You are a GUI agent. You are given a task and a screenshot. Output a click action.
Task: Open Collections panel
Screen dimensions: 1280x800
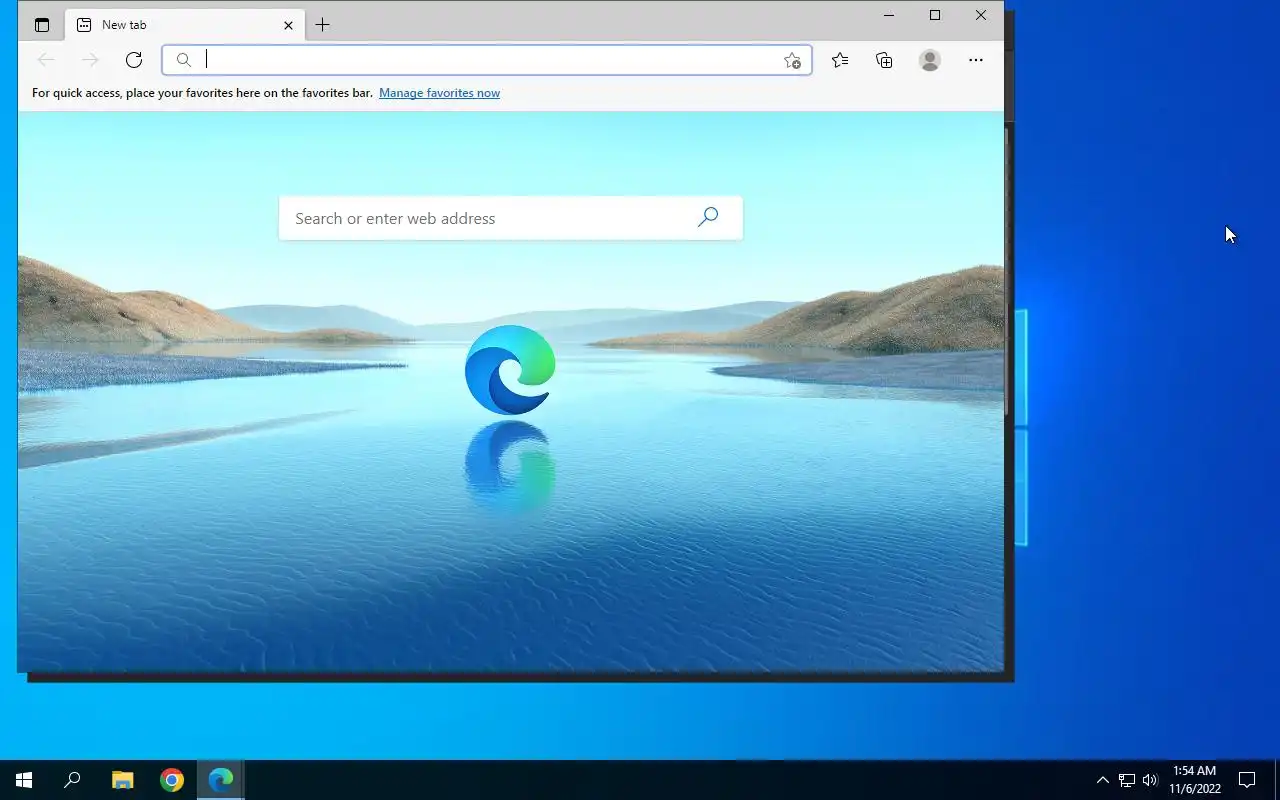point(884,60)
